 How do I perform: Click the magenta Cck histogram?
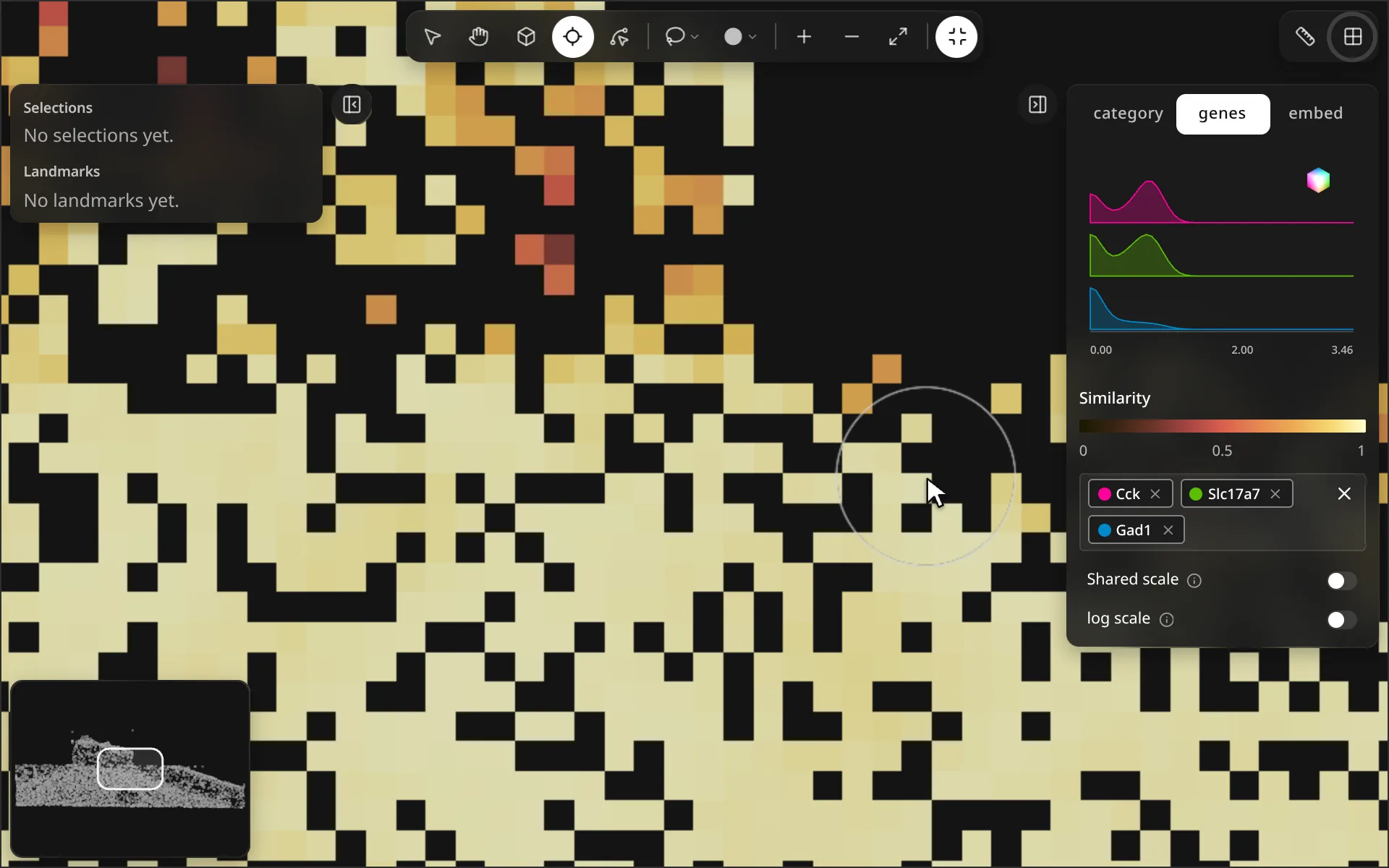click(1221, 201)
